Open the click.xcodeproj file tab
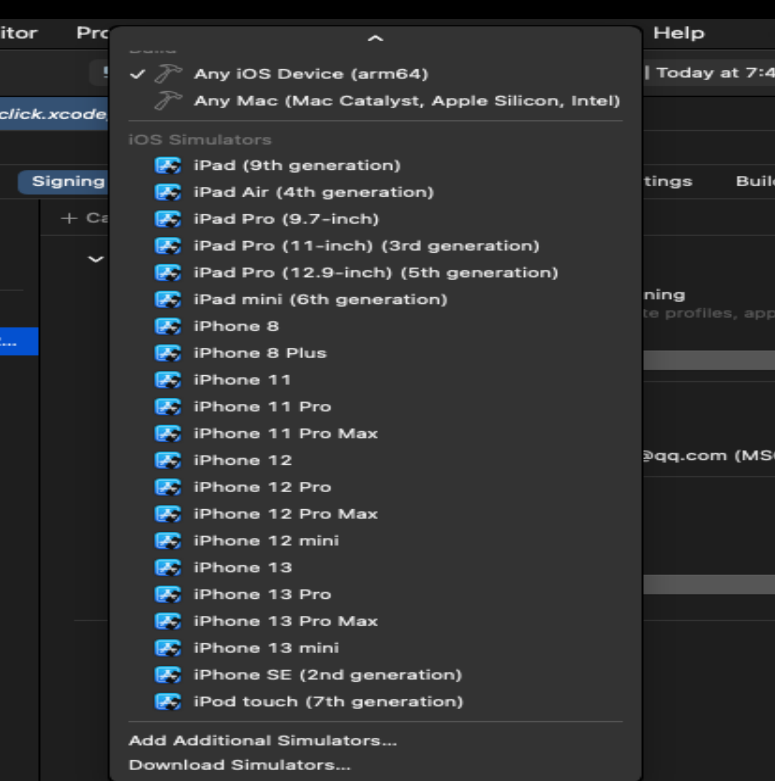775x781 pixels. pos(54,114)
